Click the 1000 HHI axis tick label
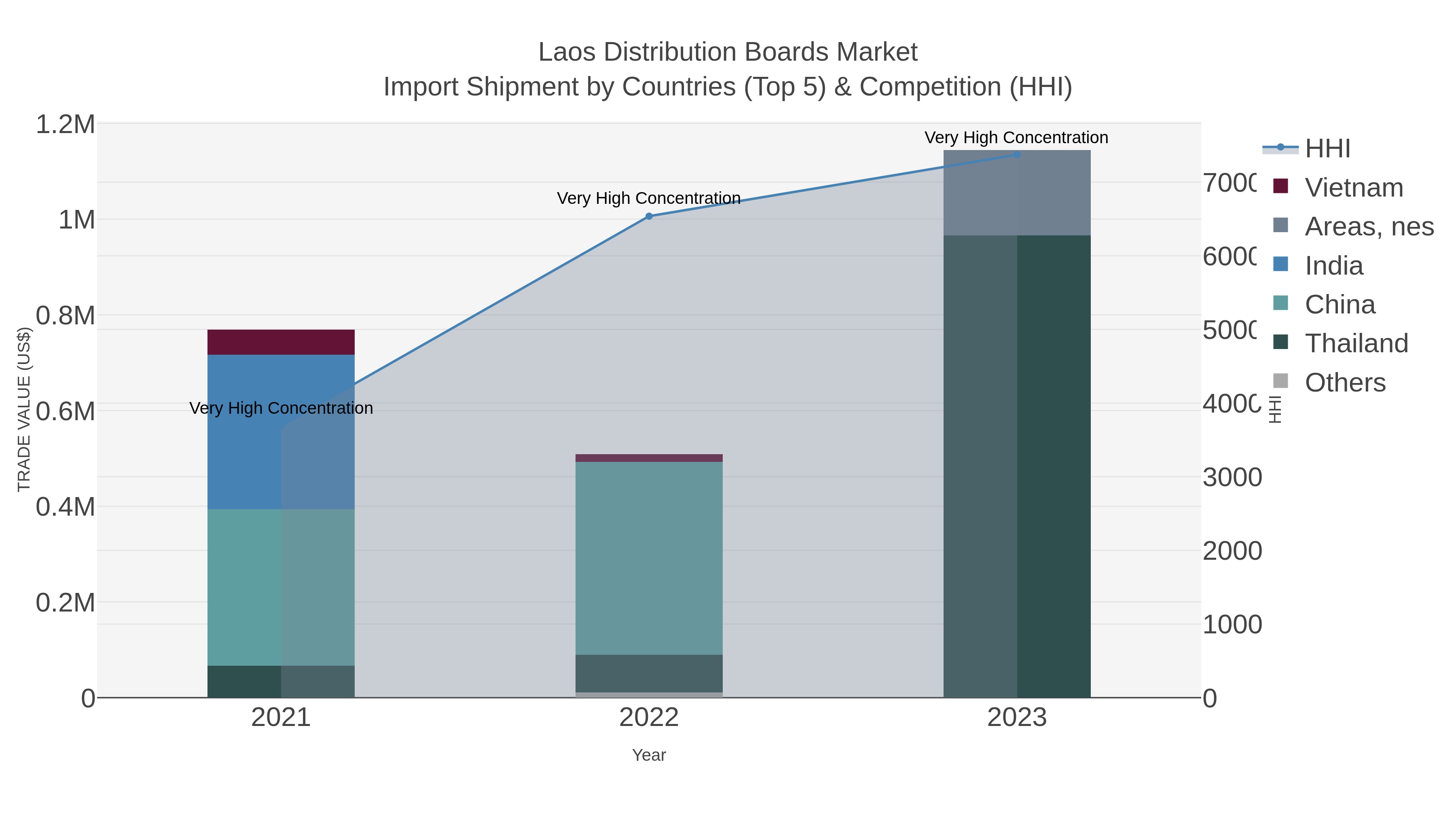 1232,624
